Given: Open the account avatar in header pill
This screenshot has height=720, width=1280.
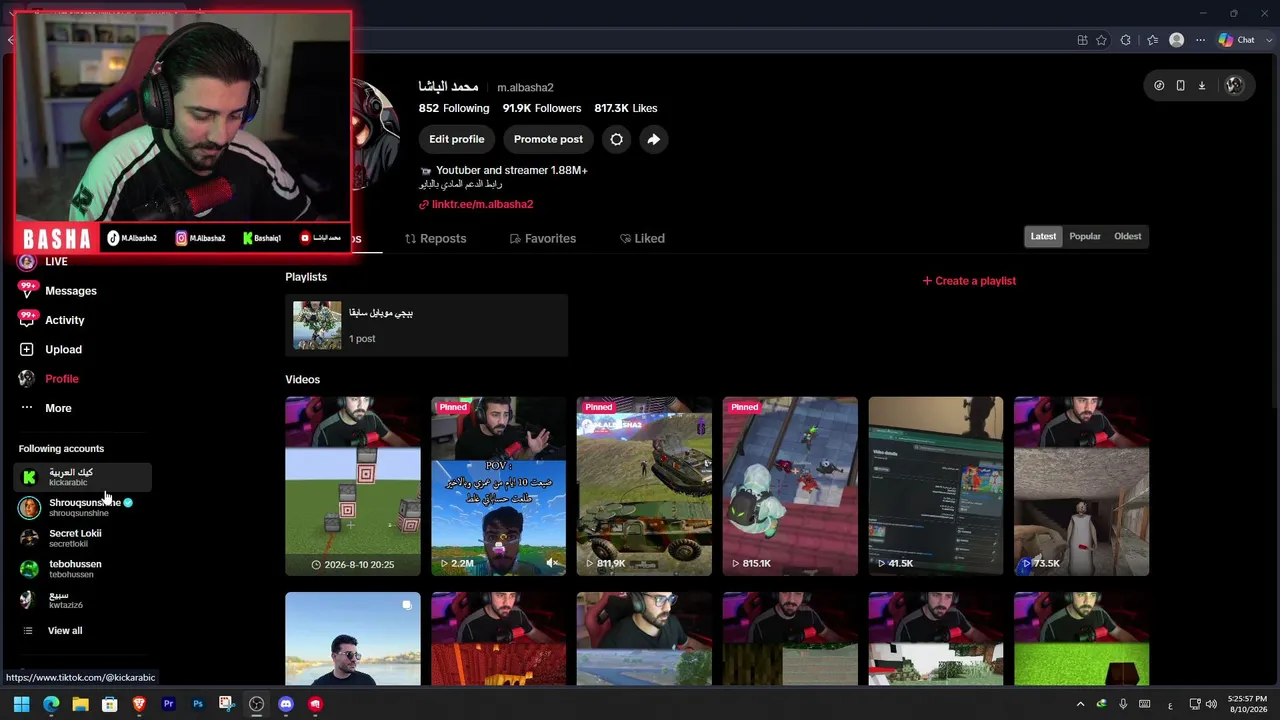Looking at the screenshot, I should point(1234,86).
